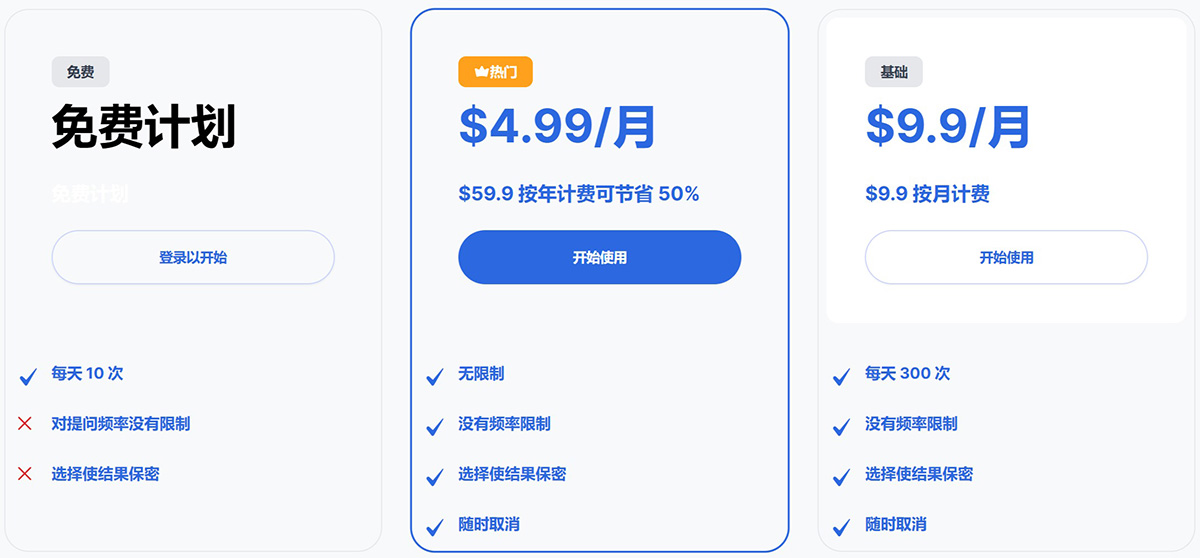Click the crown icon in 热门 badge
The image size is (1200, 558).
(x=480, y=72)
